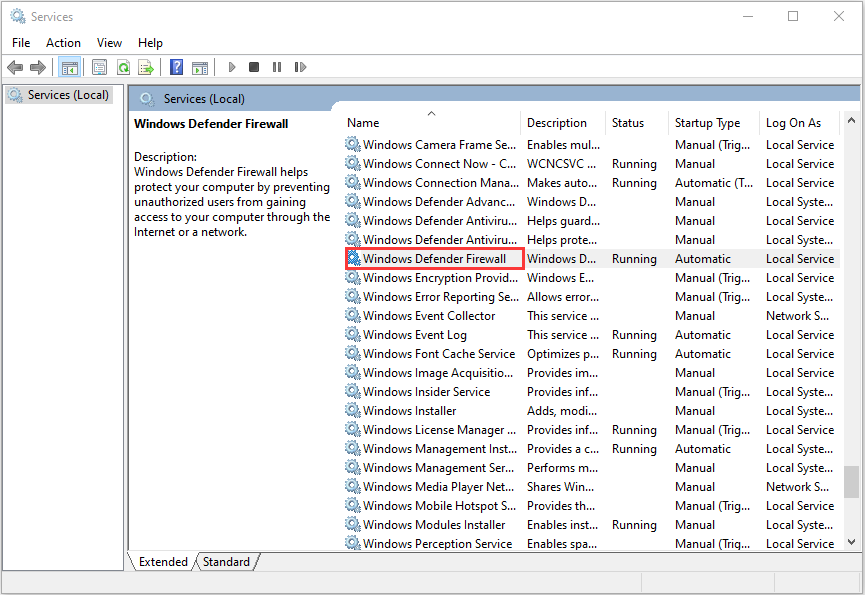Refresh the services list via toolbar icon
This screenshot has width=865, height=595.
pos(124,67)
